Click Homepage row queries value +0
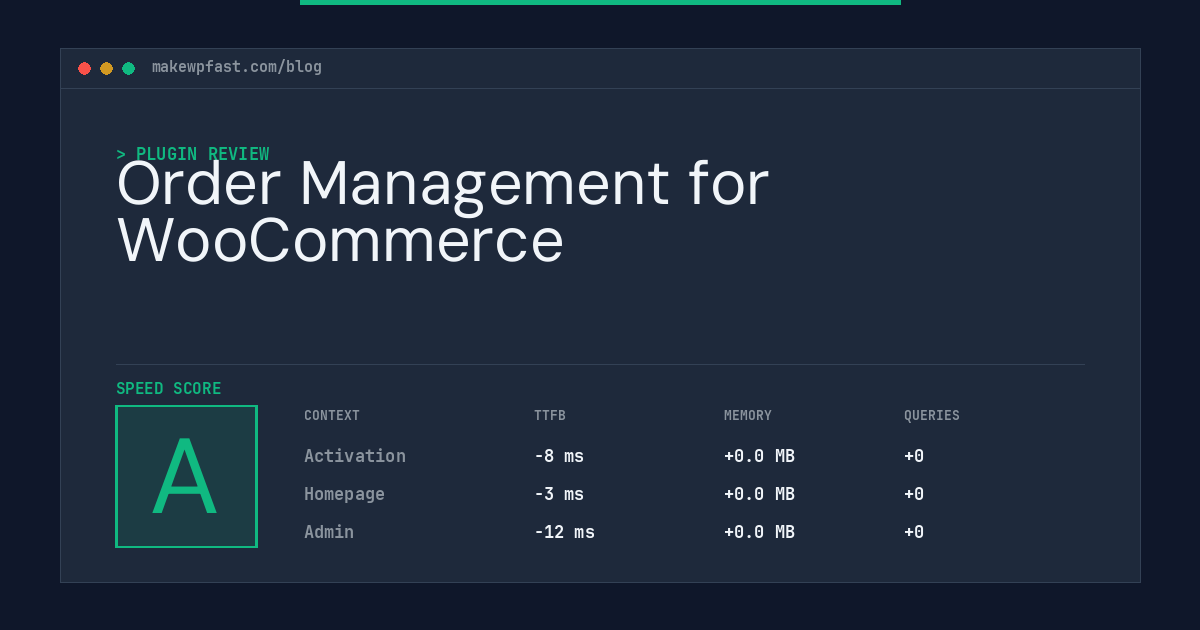This screenshot has height=630, width=1200. click(x=914, y=494)
